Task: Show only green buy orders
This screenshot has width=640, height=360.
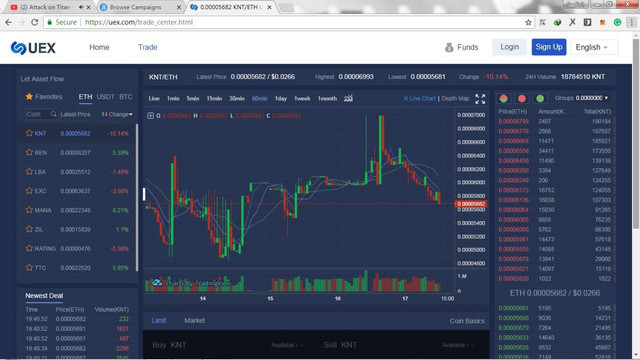Action: click(x=540, y=98)
